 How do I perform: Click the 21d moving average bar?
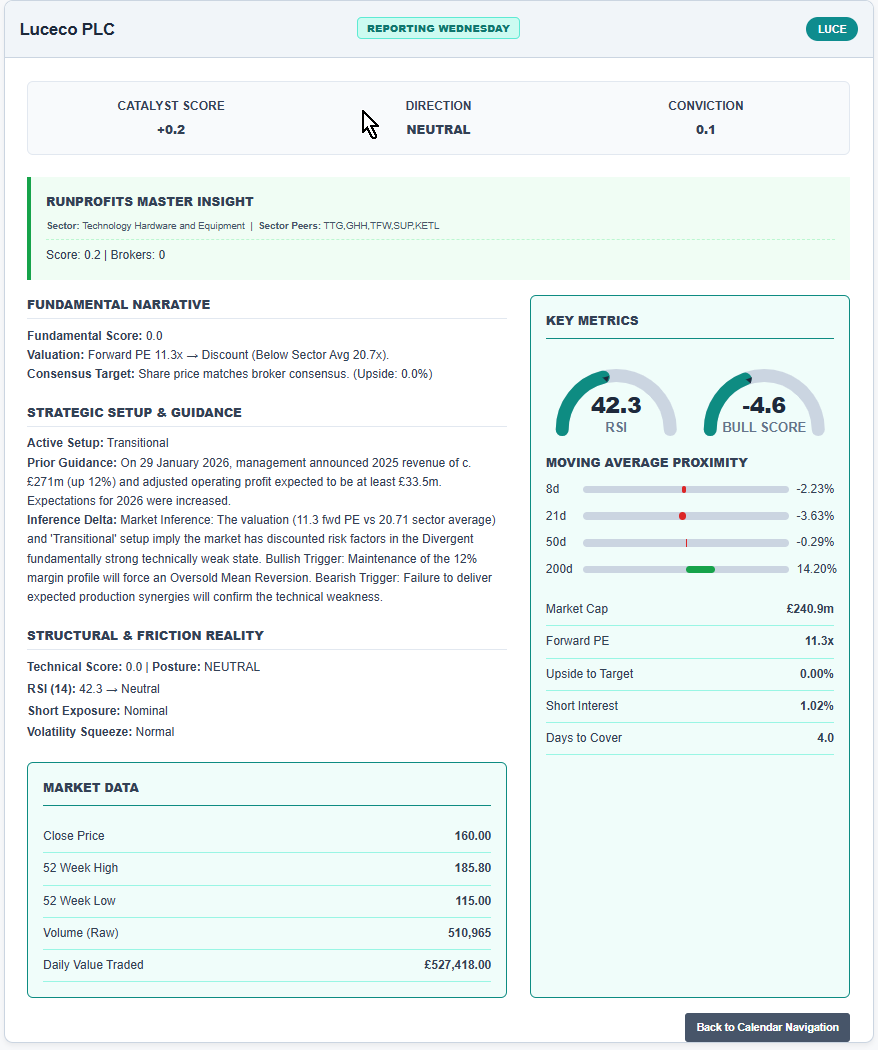(x=686, y=516)
